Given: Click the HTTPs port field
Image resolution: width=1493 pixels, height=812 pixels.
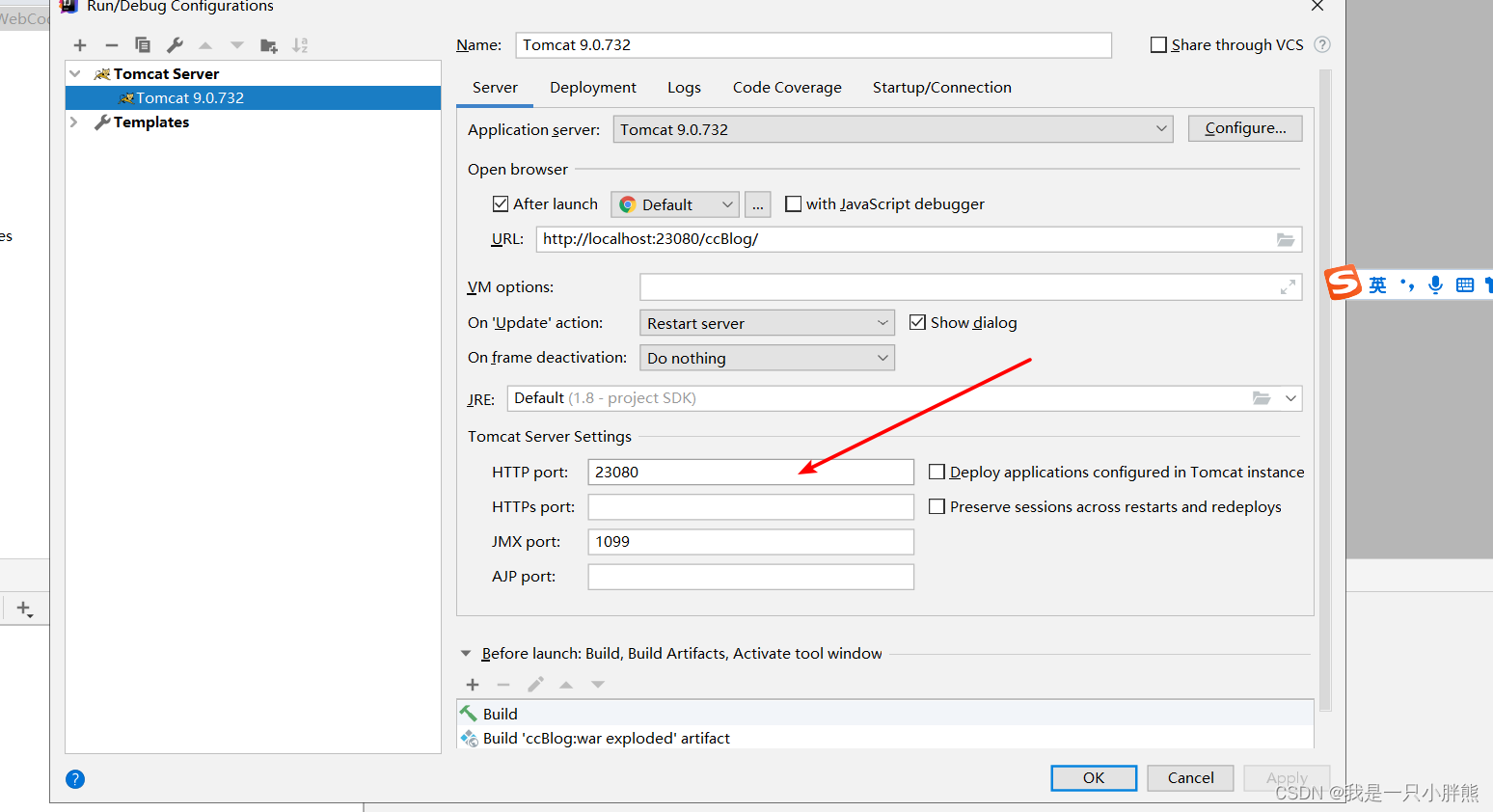Looking at the screenshot, I should (750, 506).
